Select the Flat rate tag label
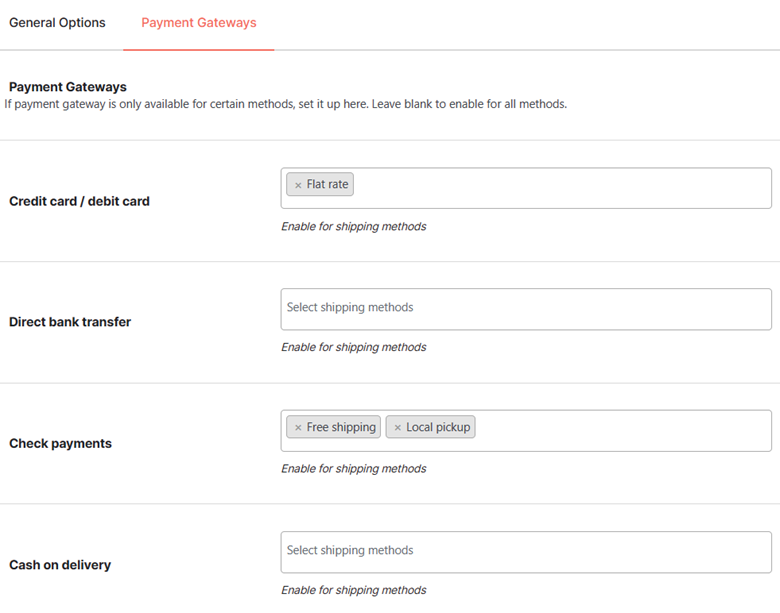Screen dimensions: 780x613 pos(327,185)
